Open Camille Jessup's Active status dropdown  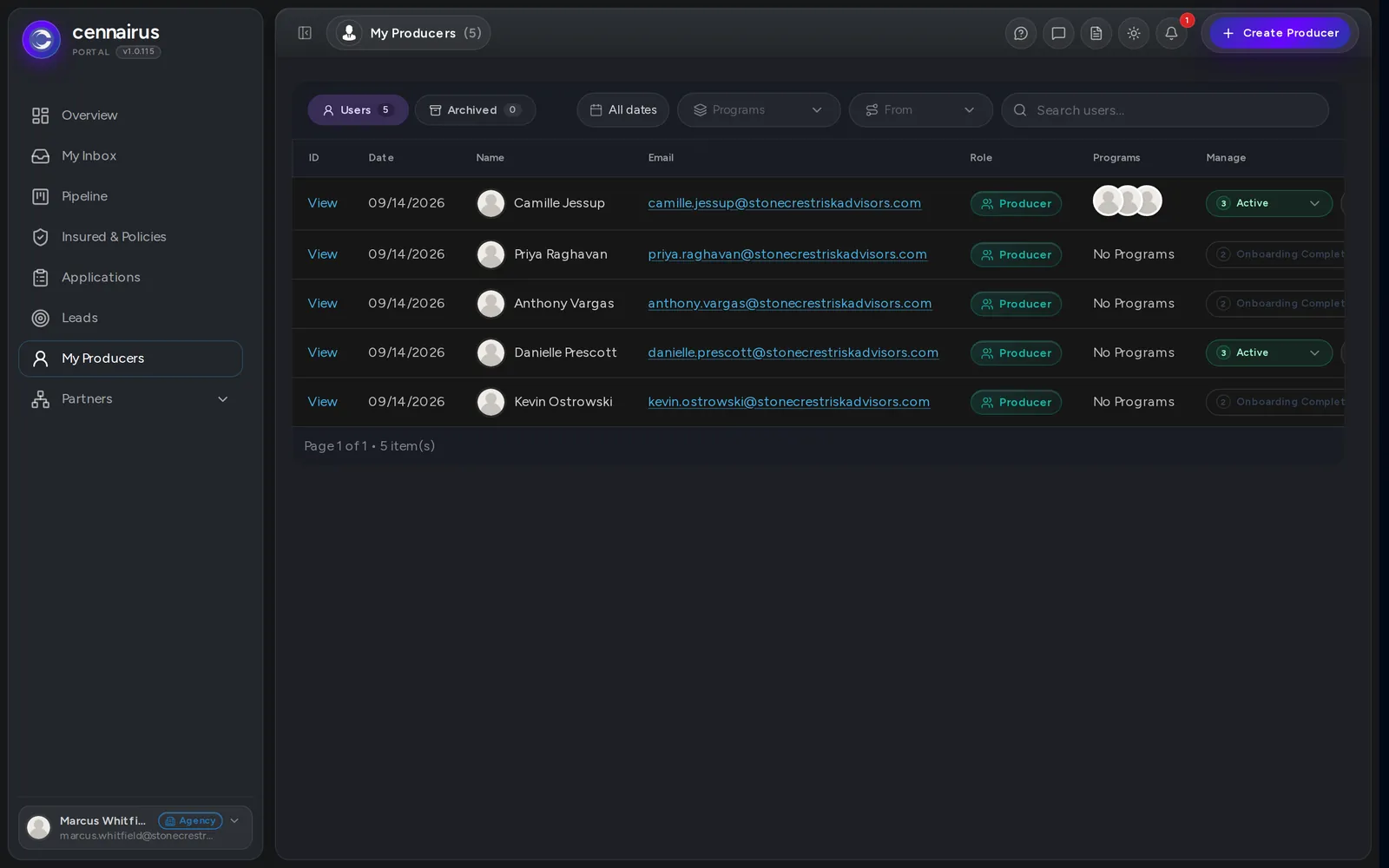1268,203
